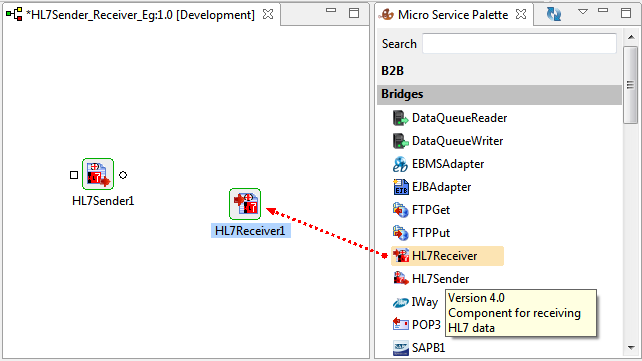This screenshot has height=361, width=642.
Task: Switch to the Micro Service Palette tab
Action: (x=454, y=15)
